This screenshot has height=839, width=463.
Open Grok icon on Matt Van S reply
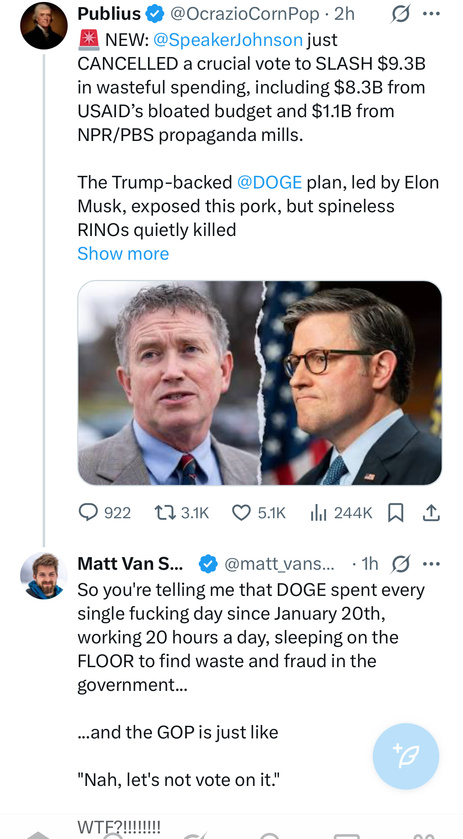399,563
